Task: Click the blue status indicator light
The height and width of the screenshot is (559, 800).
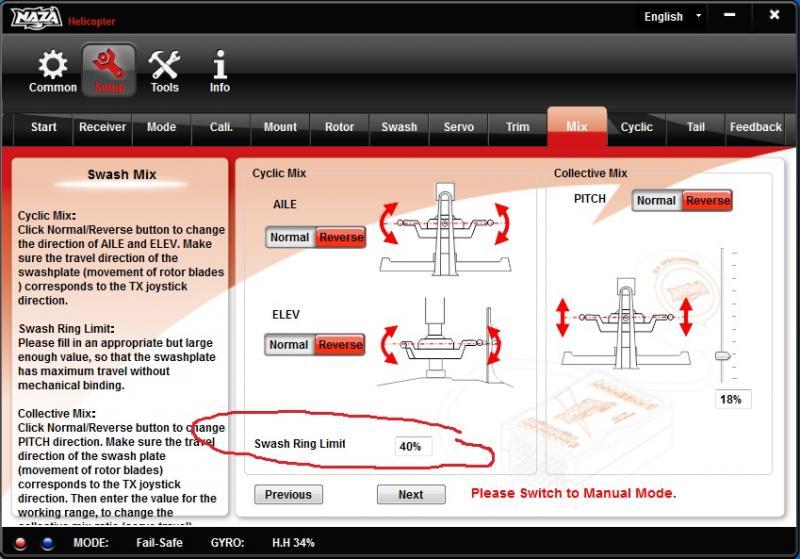Action: 47,543
